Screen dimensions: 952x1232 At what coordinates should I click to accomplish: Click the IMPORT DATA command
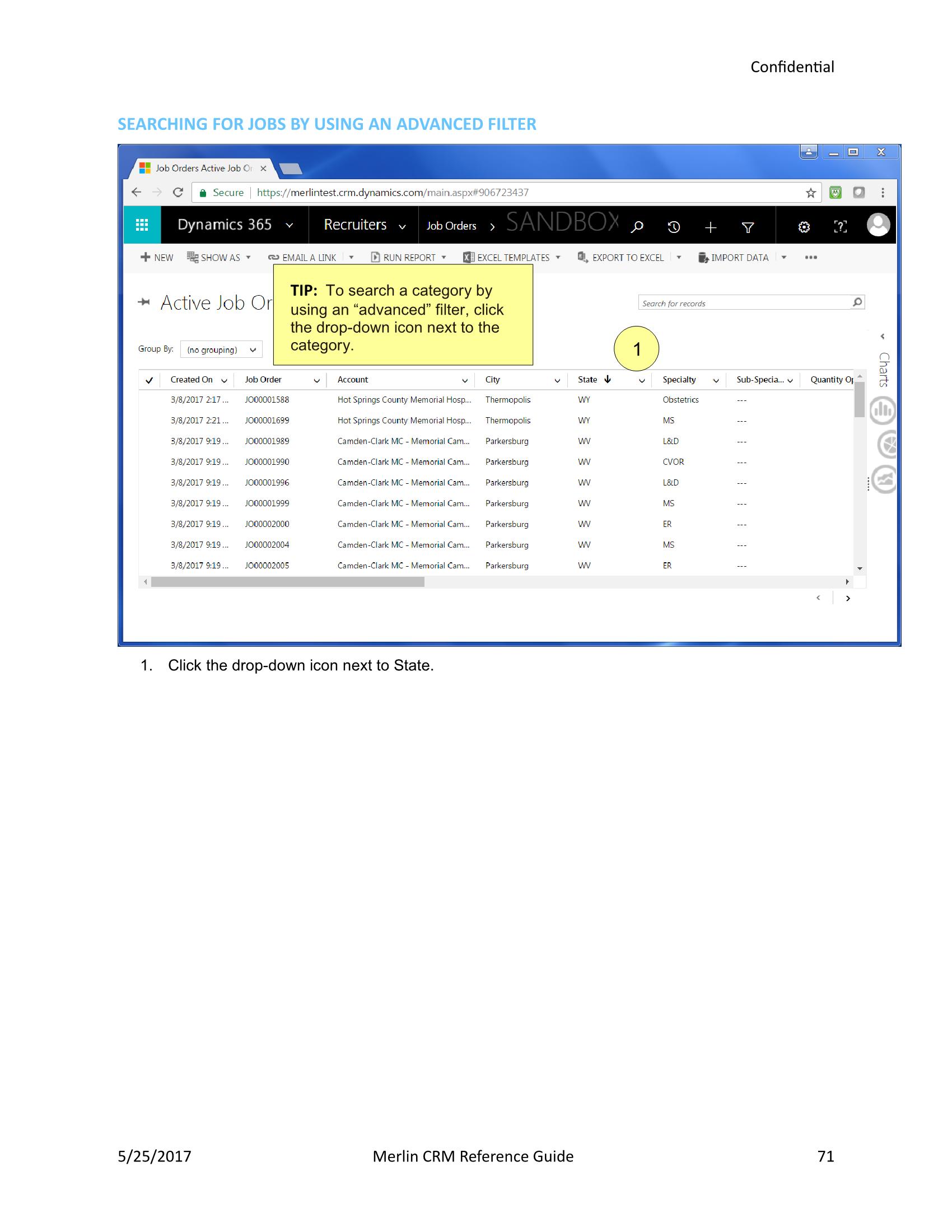739,257
